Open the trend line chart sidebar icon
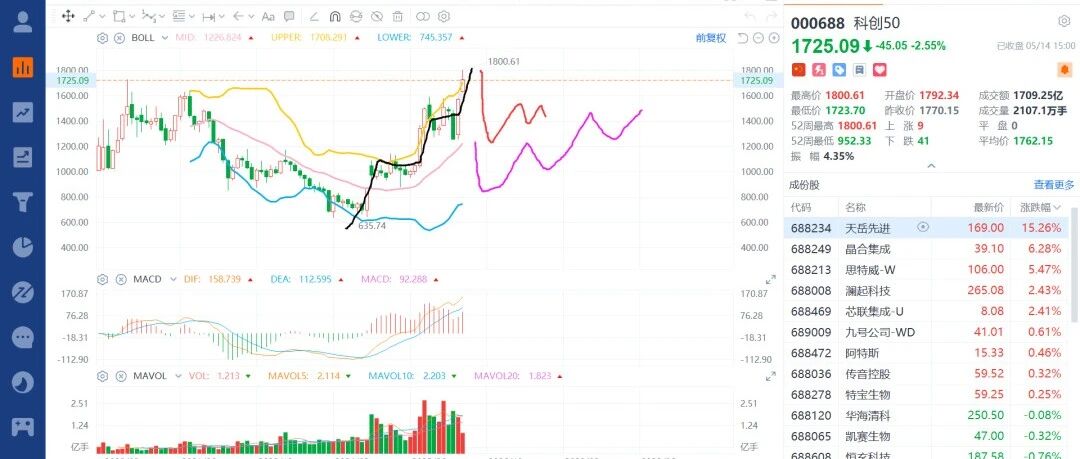Image resolution: width=1080 pixels, height=459 pixels. 23,112
